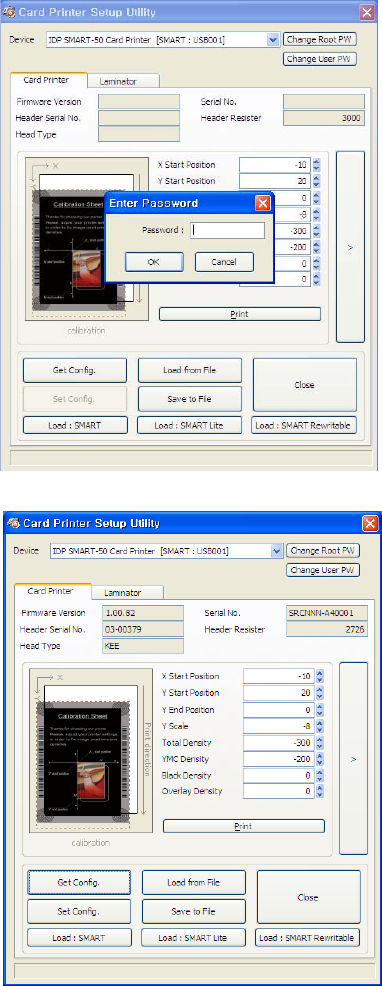Click Get Config. in window with password dialog
This screenshot has height=986, width=382.
coord(74,370)
